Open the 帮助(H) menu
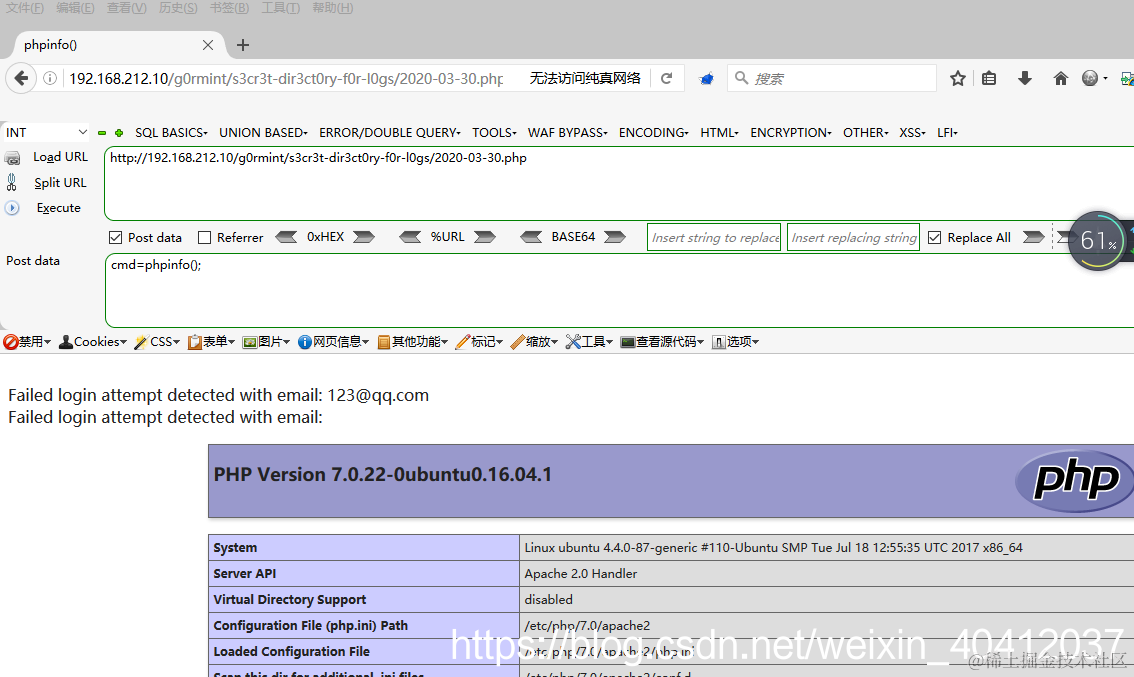 coord(333,8)
